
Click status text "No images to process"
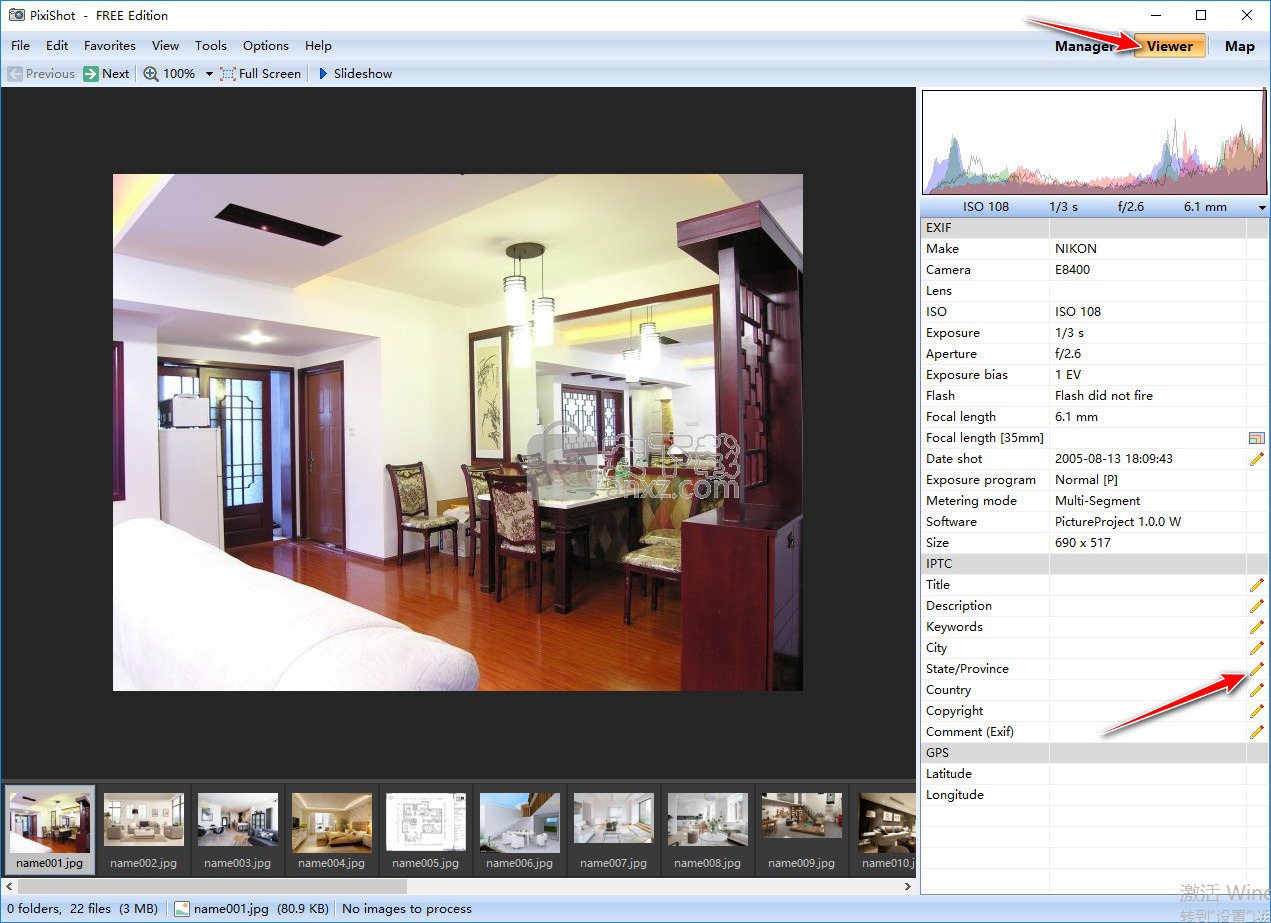407,909
